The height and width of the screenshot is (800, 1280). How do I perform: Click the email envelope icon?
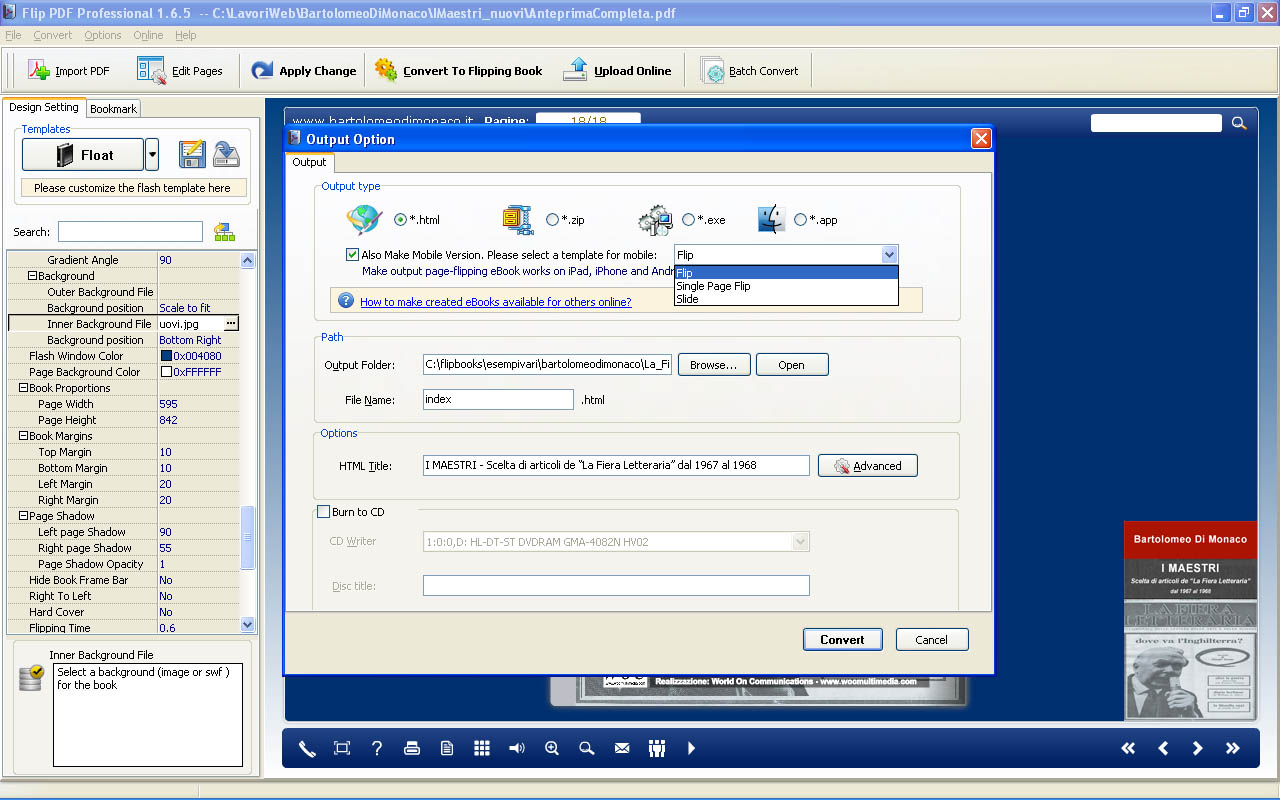[622, 748]
